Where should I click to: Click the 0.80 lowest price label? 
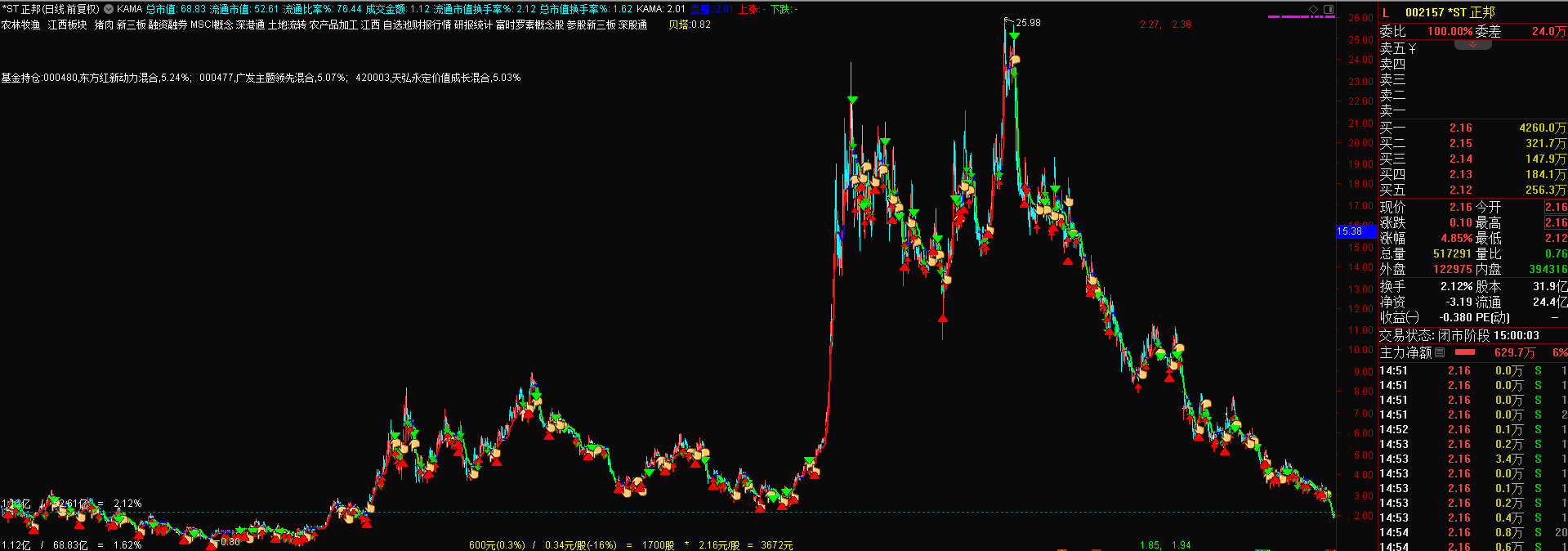(x=230, y=541)
